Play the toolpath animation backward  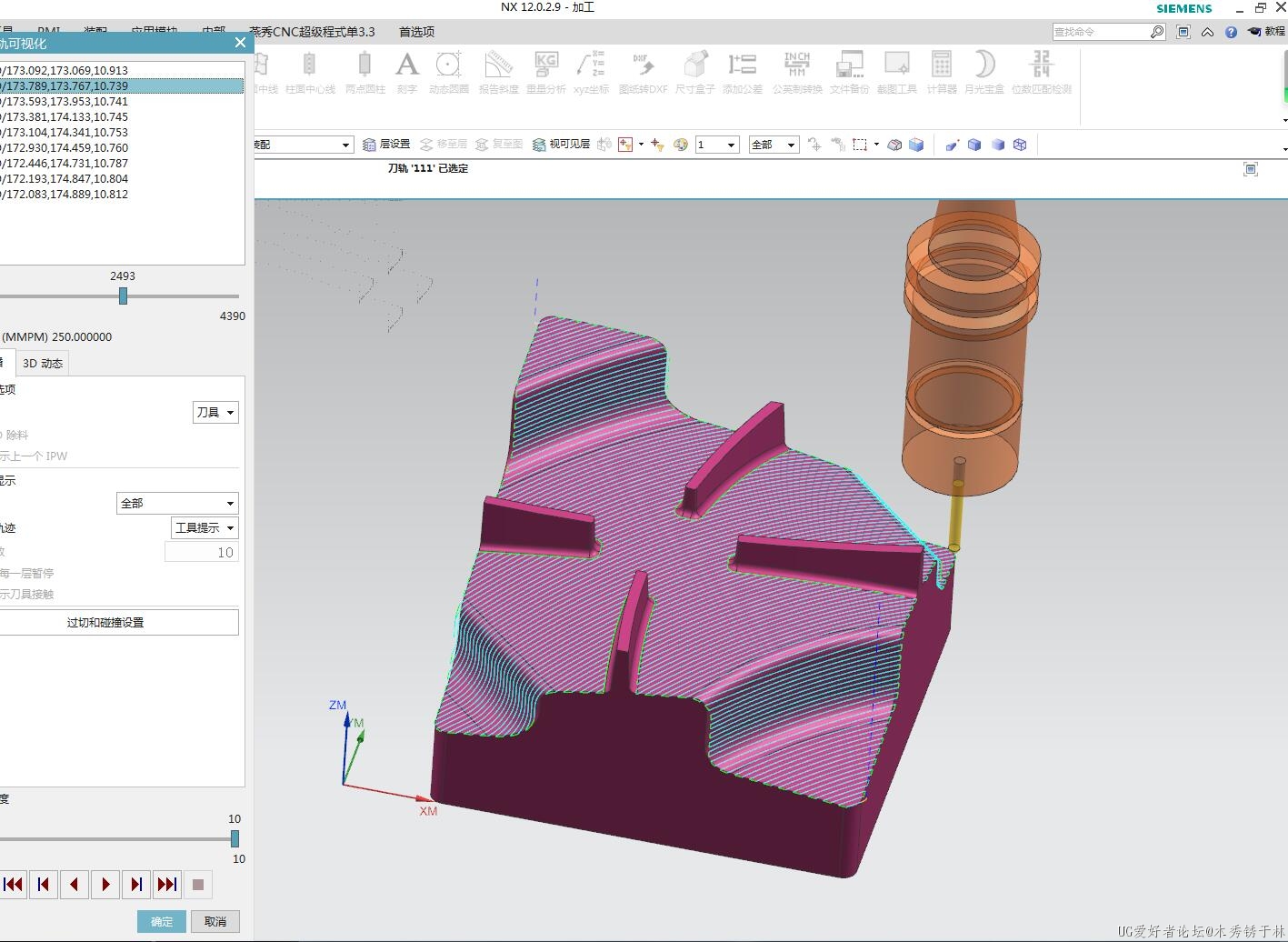pyautogui.click(x=75, y=884)
